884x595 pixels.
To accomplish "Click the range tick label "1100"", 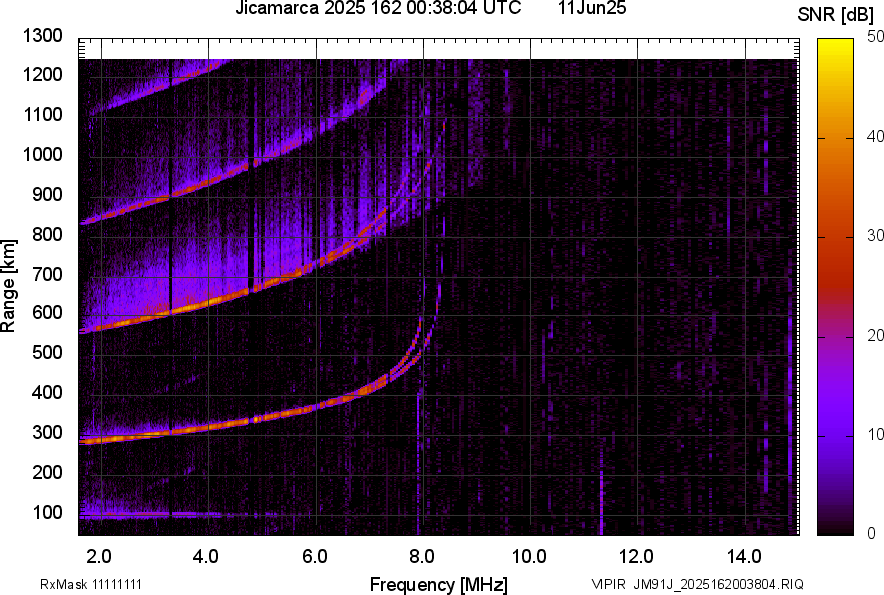I will pos(42,115).
